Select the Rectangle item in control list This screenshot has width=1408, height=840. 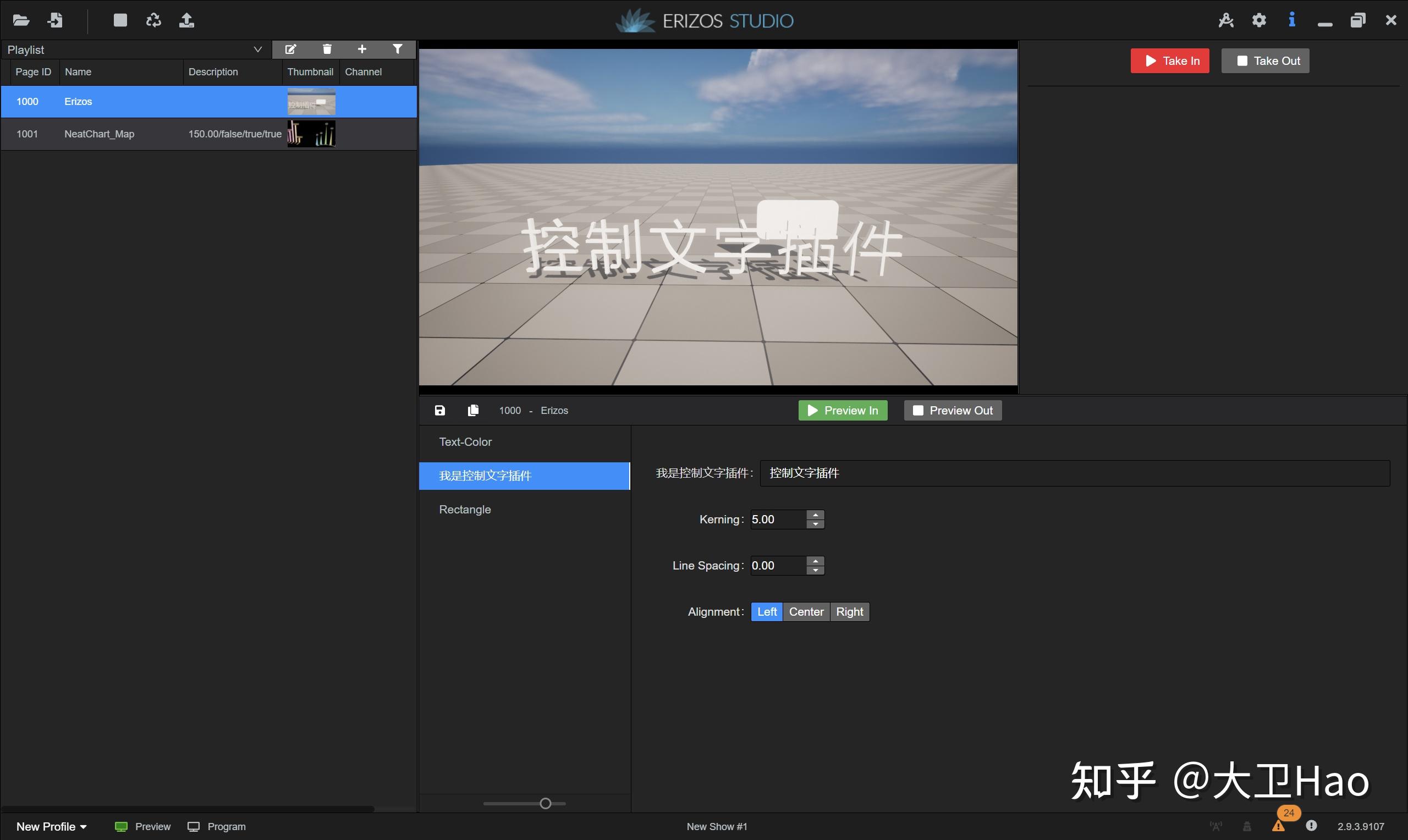[x=465, y=509]
